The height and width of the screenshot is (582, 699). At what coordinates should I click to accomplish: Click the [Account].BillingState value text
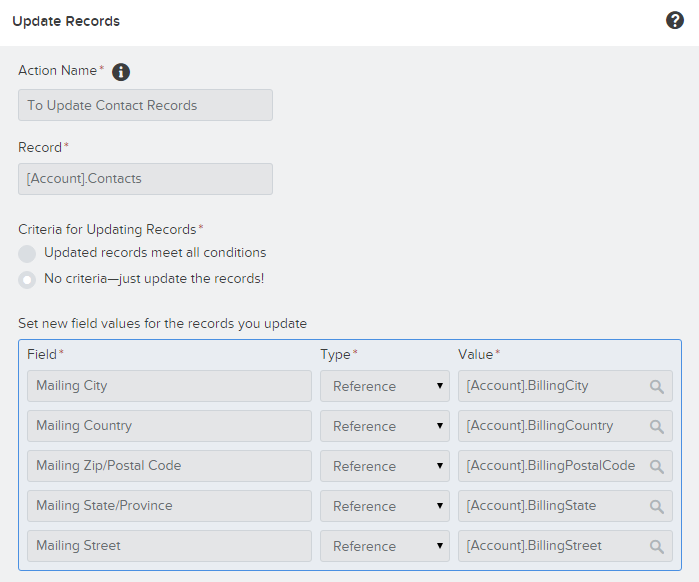pos(531,506)
